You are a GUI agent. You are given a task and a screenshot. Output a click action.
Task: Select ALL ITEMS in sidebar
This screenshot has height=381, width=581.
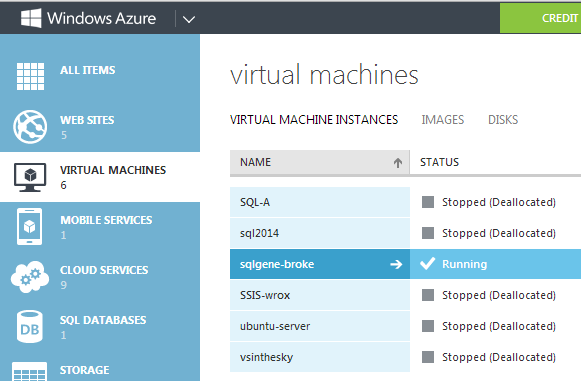click(x=88, y=70)
